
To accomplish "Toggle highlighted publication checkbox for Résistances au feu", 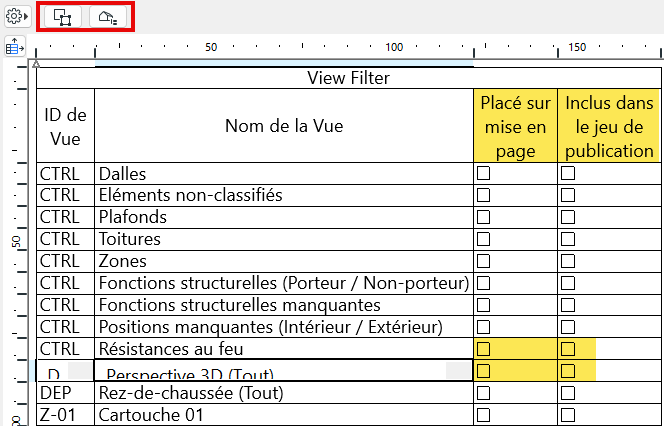I will click(568, 349).
